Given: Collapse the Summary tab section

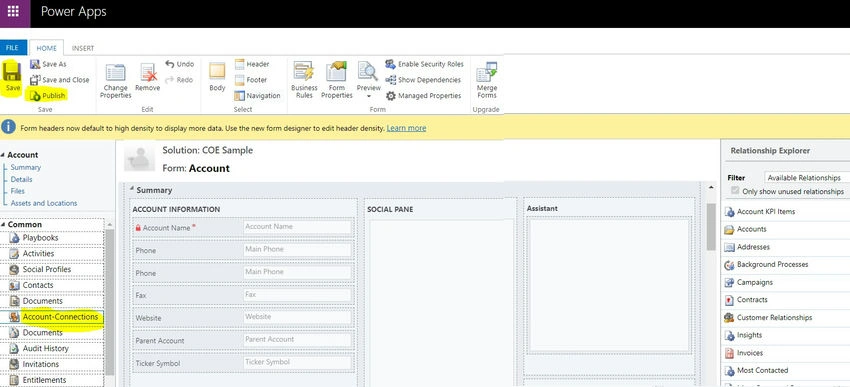Looking at the screenshot, I should [x=132, y=189].
